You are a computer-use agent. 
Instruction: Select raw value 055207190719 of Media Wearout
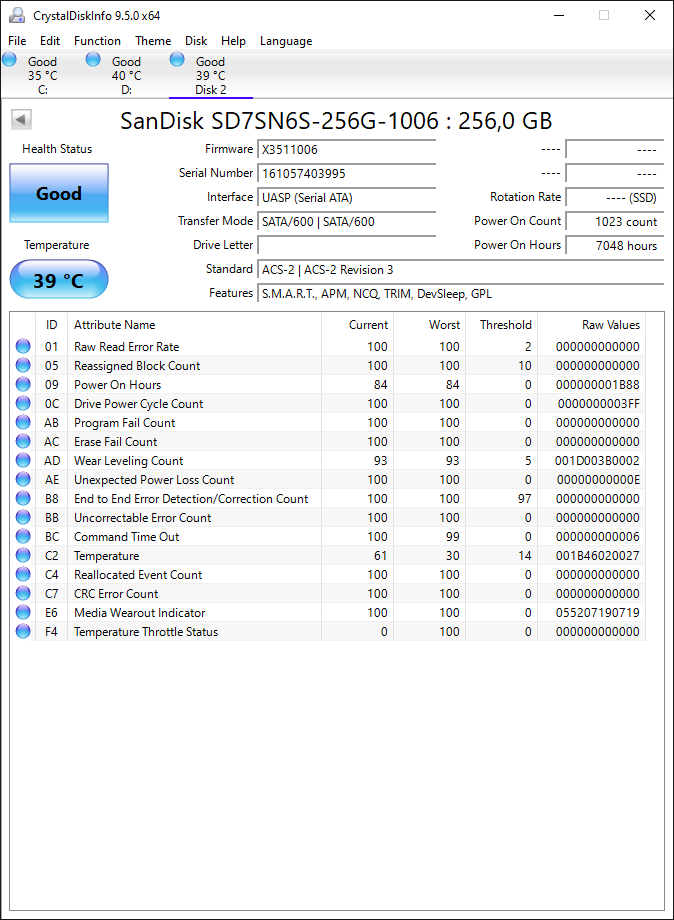(x=597, y=613)
